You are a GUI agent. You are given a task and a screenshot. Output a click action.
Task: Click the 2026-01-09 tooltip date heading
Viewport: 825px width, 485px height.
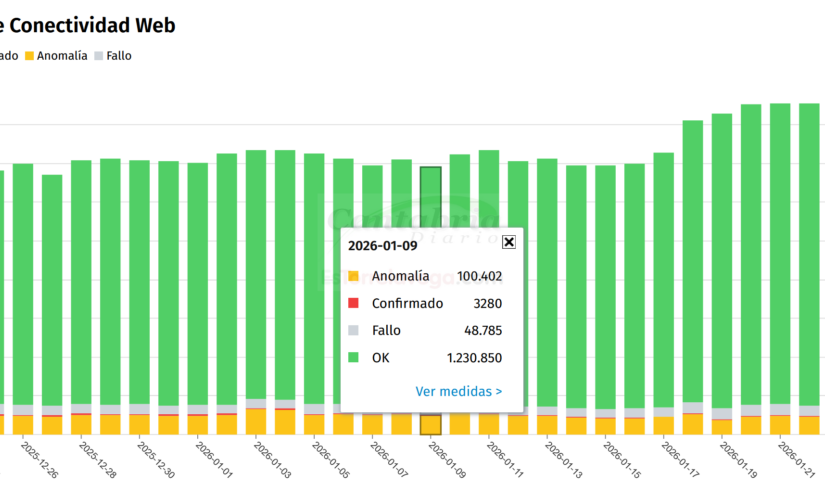click(382, 245)
